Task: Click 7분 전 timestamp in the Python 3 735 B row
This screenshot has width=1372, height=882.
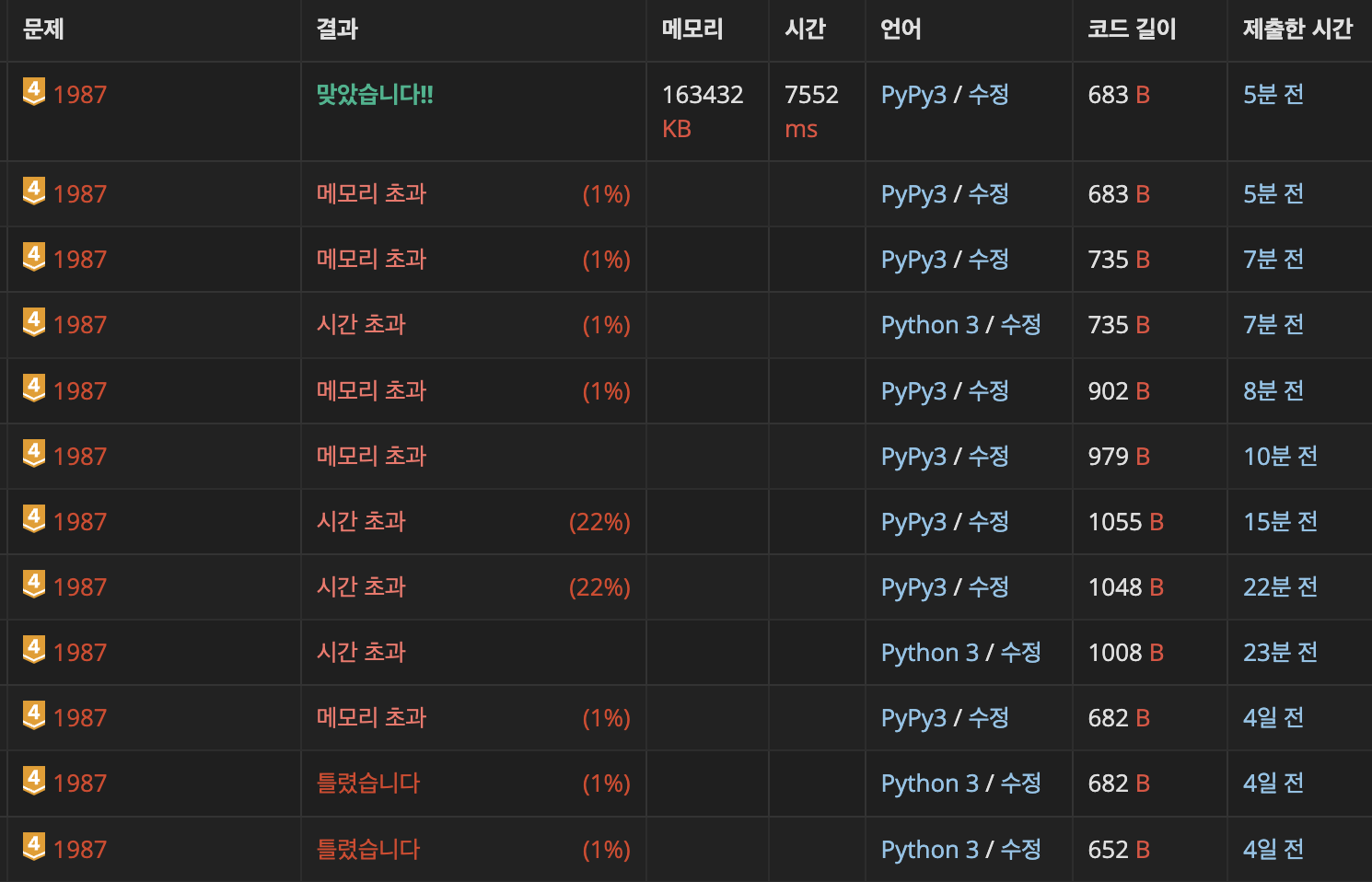Action: (1273, 325)
